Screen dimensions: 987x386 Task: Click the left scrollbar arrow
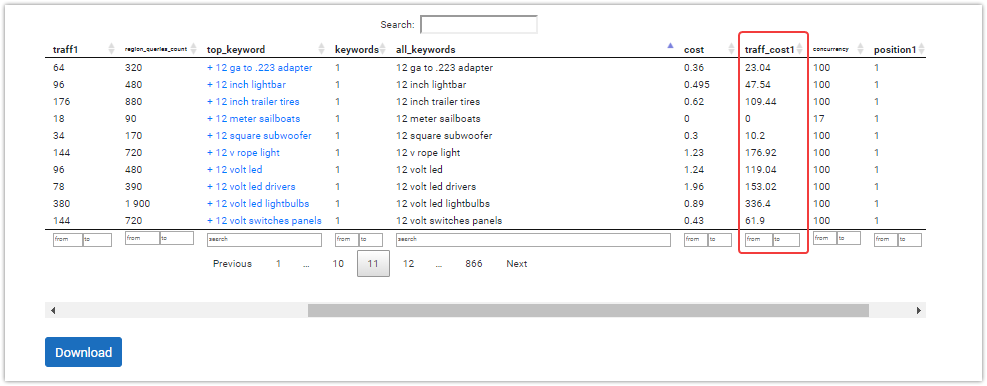(x=53, y=310)
